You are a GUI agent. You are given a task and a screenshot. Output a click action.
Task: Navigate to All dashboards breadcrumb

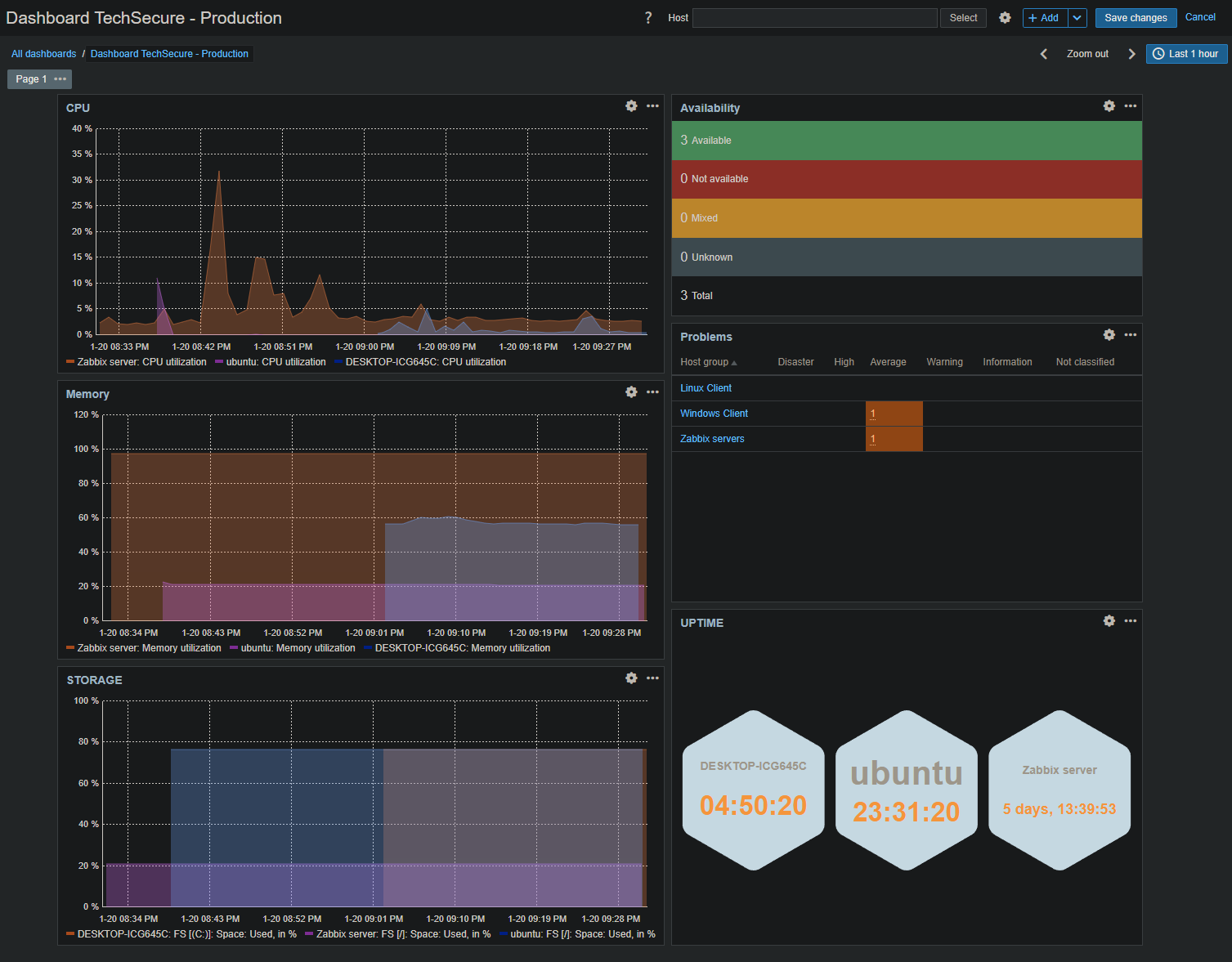coord(43,54)
